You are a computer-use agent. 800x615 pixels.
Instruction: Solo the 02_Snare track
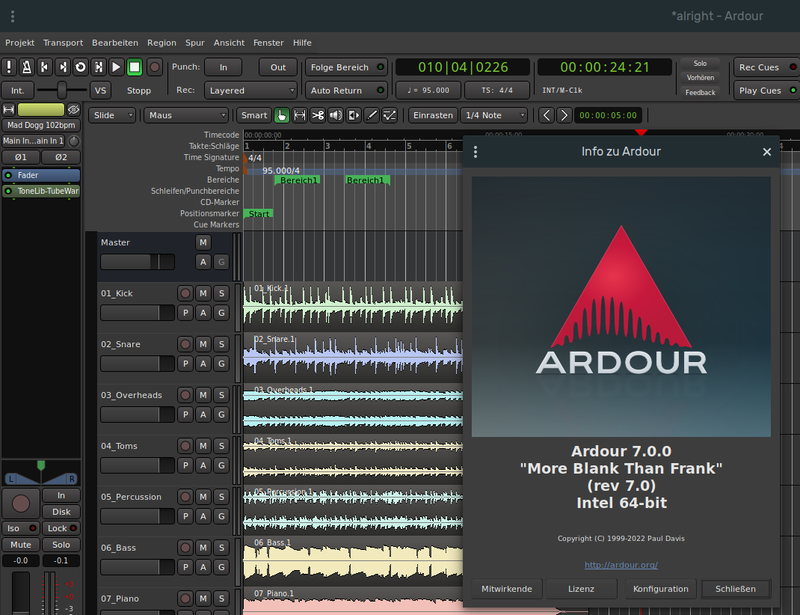pyautogui.click(x=221, y=344)
